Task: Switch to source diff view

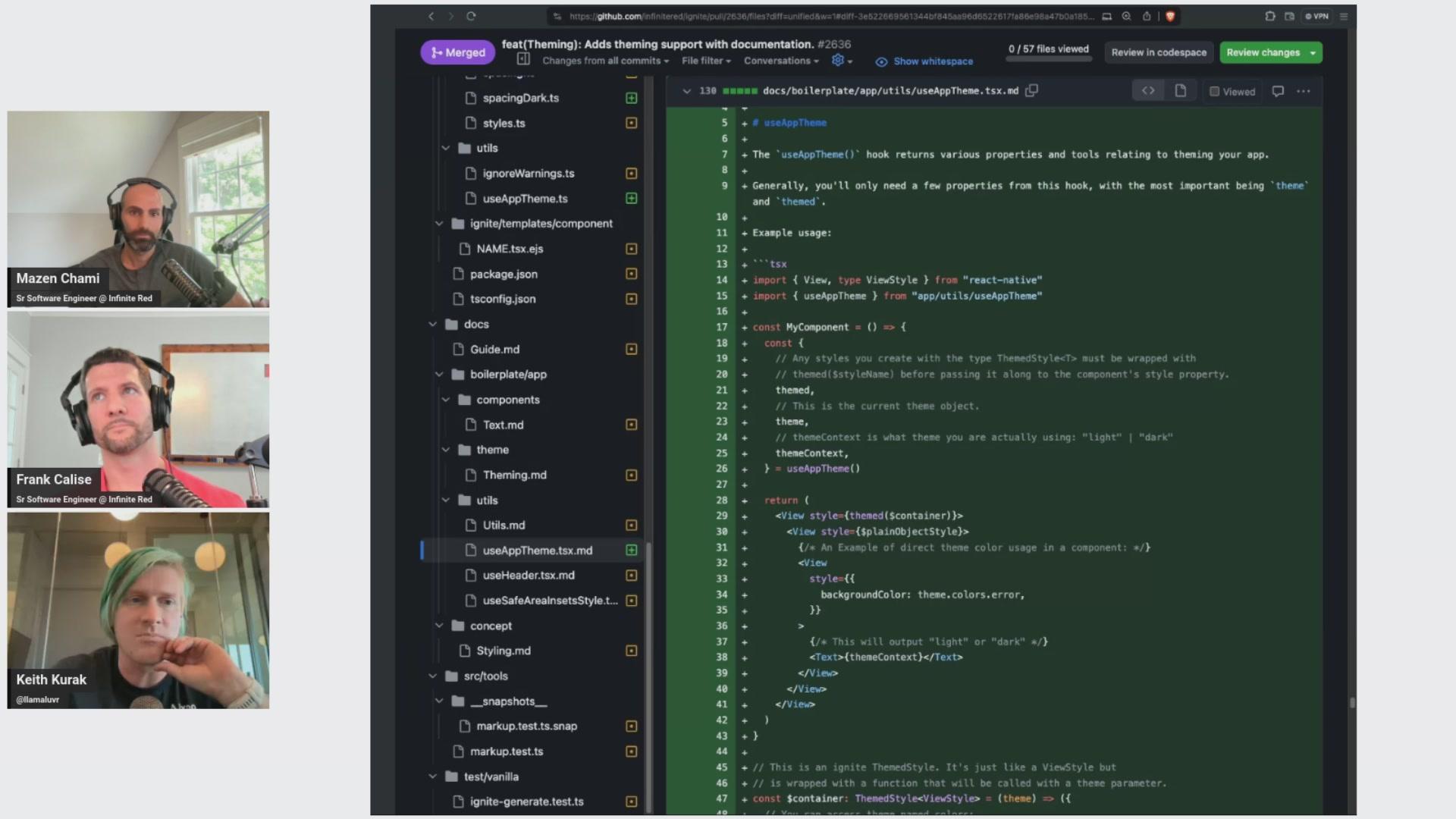Action: point(1148,91)
